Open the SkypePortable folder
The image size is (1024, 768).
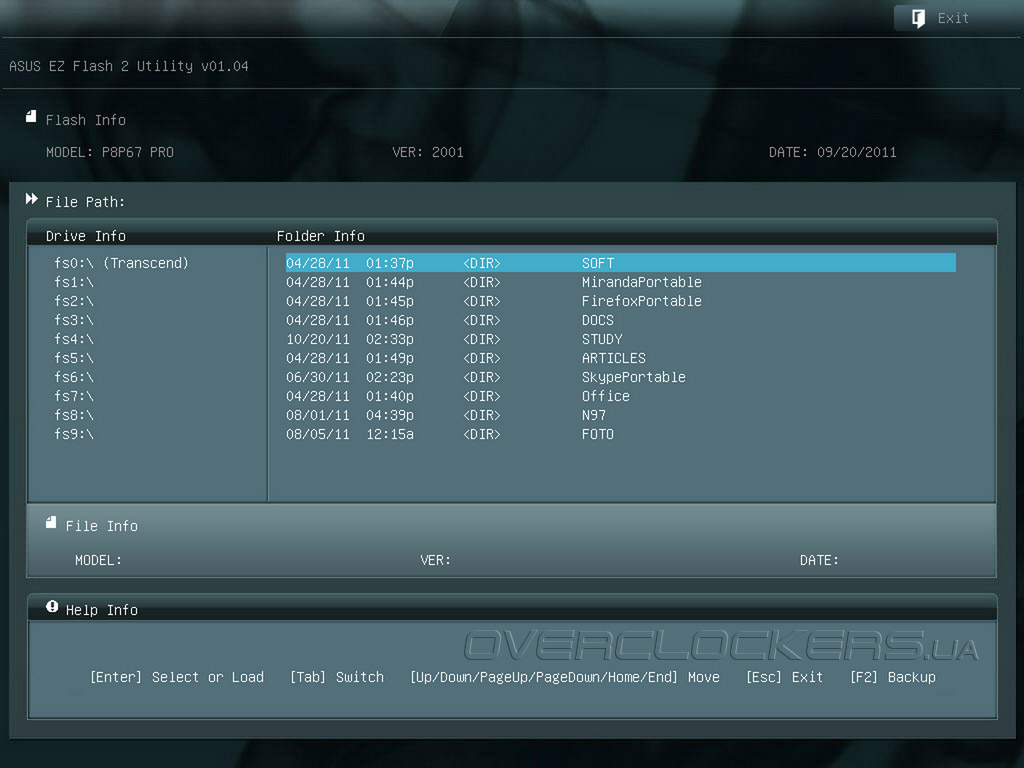620,377
